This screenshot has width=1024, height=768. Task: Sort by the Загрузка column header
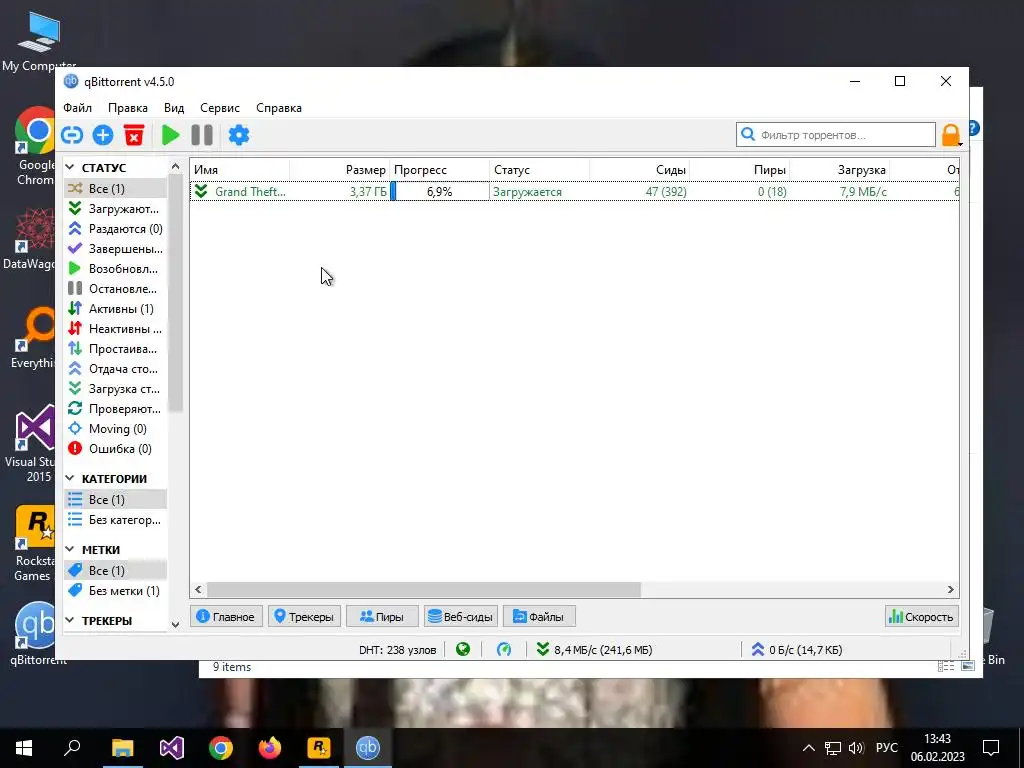click(x=840, y=170)
